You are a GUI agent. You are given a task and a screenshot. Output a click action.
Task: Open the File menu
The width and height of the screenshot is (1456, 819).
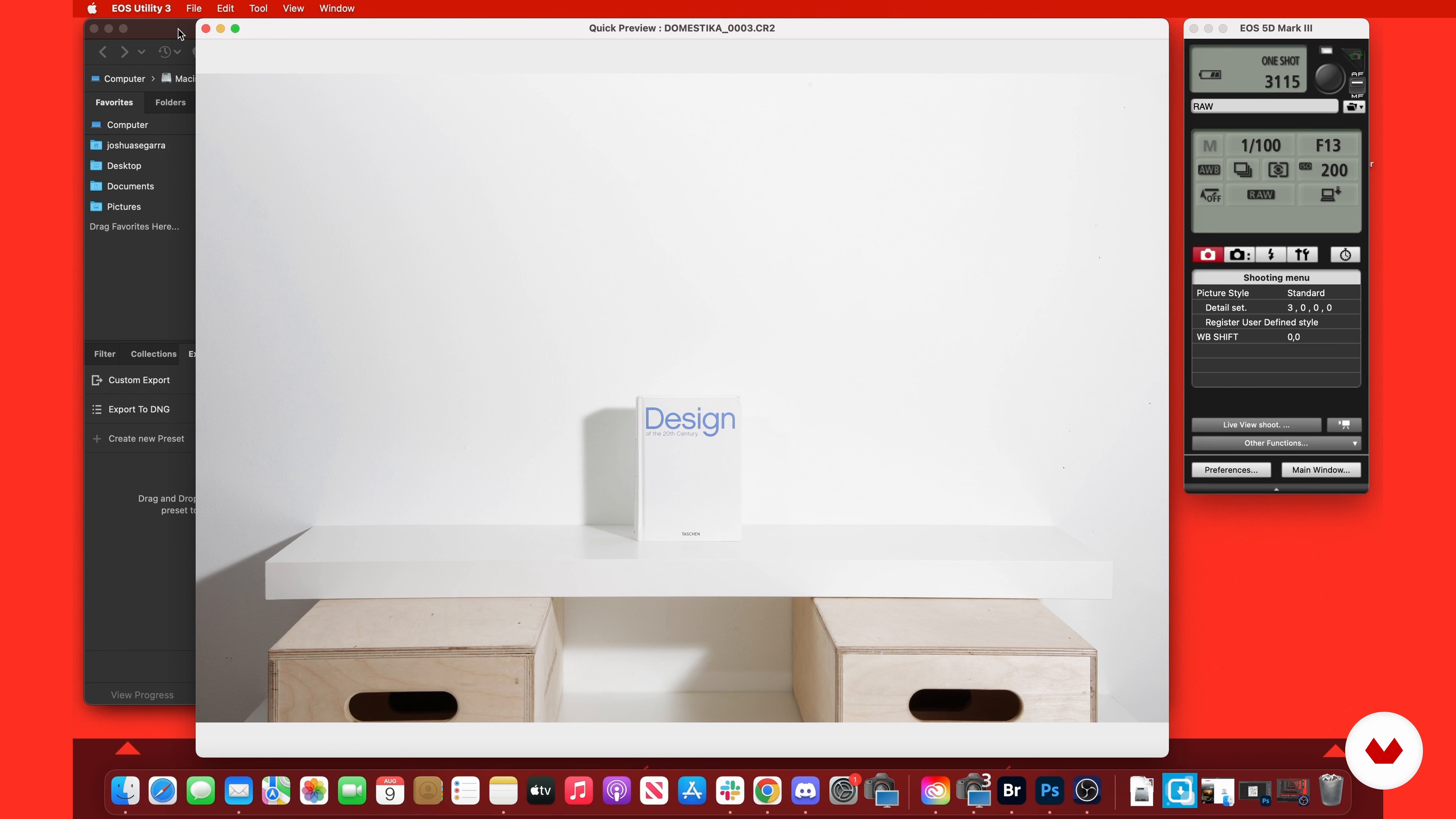194,8
